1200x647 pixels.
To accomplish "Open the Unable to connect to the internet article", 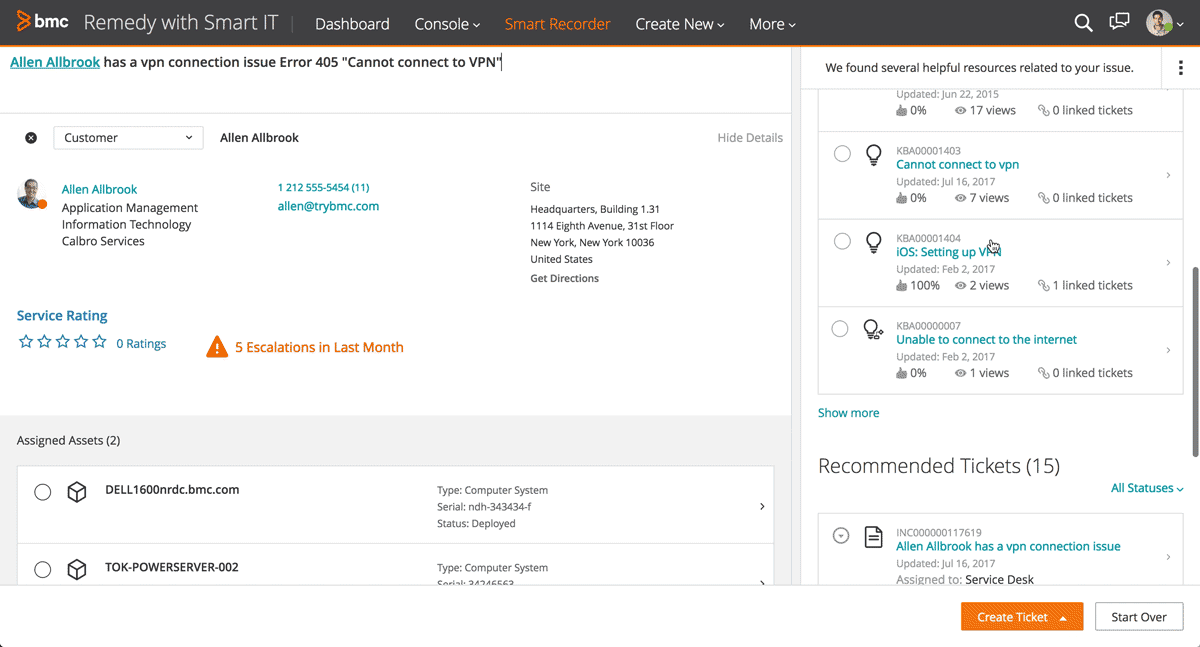I will (x=986, y=340).
